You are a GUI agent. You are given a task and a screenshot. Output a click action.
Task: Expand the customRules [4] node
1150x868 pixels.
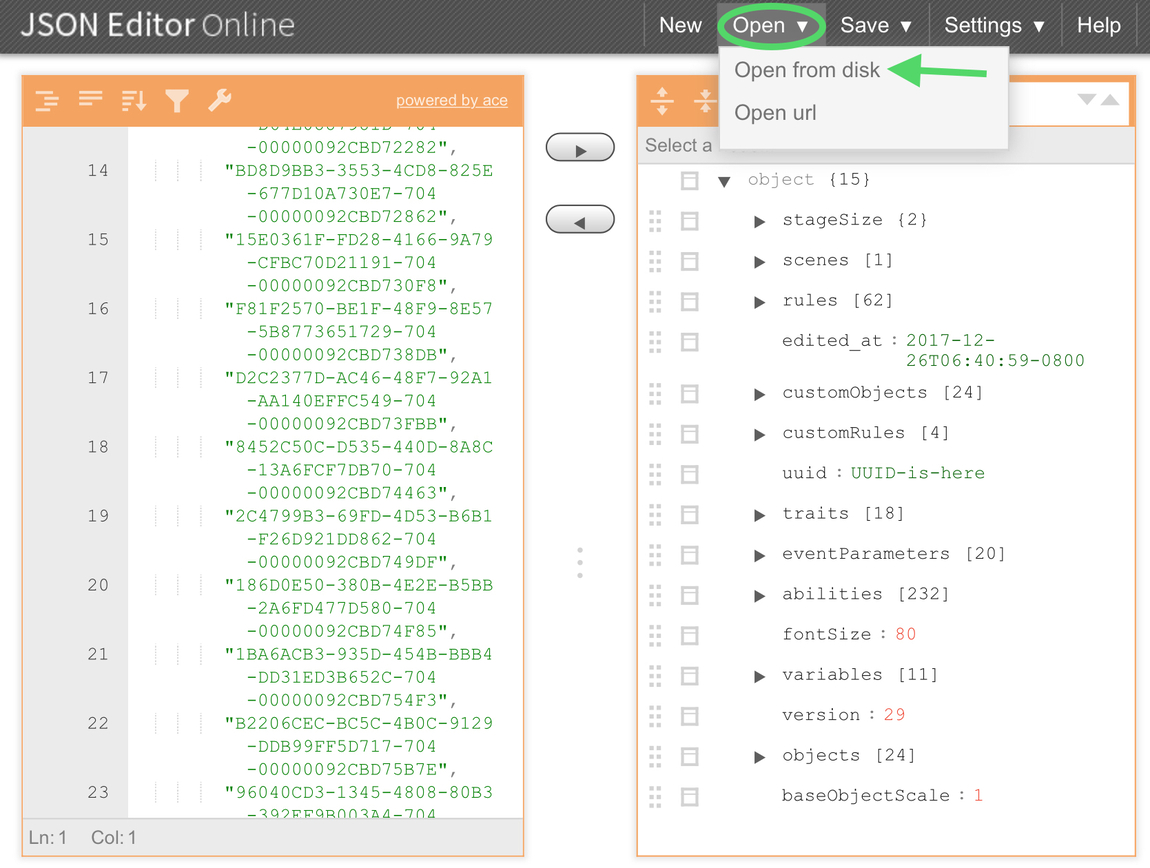click(759, 435)
